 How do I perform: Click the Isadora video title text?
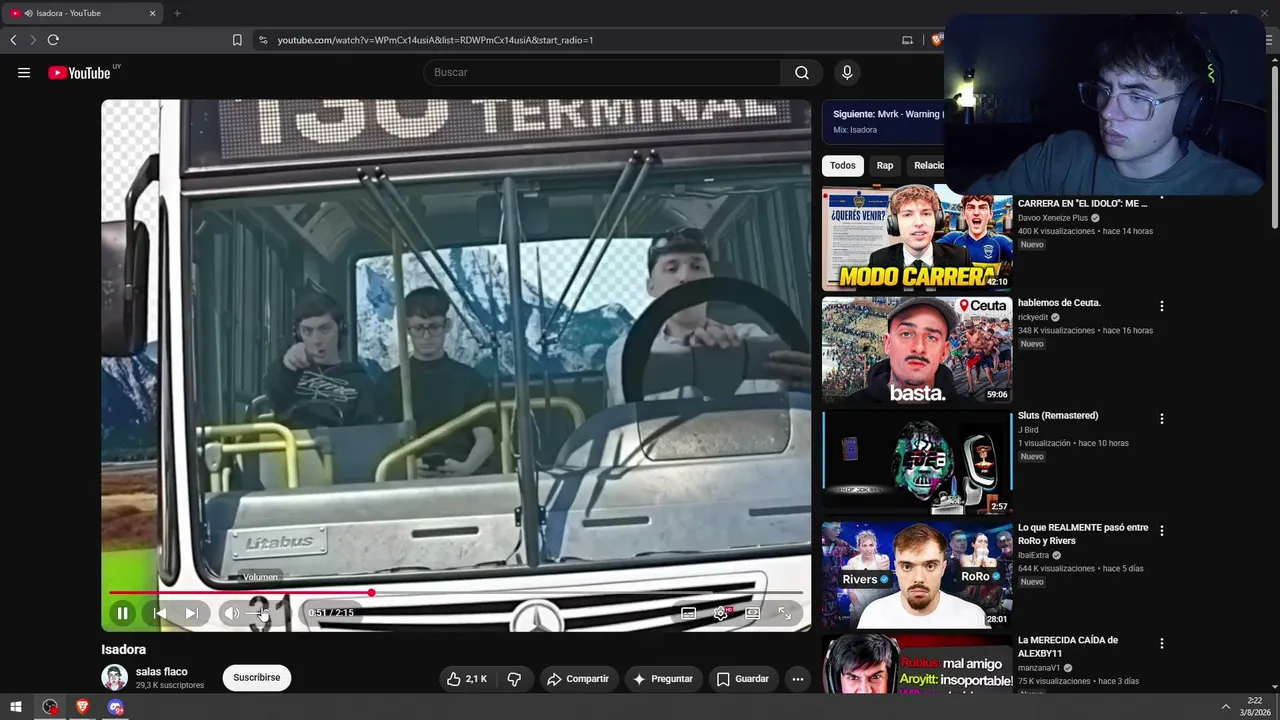point(124,649)
